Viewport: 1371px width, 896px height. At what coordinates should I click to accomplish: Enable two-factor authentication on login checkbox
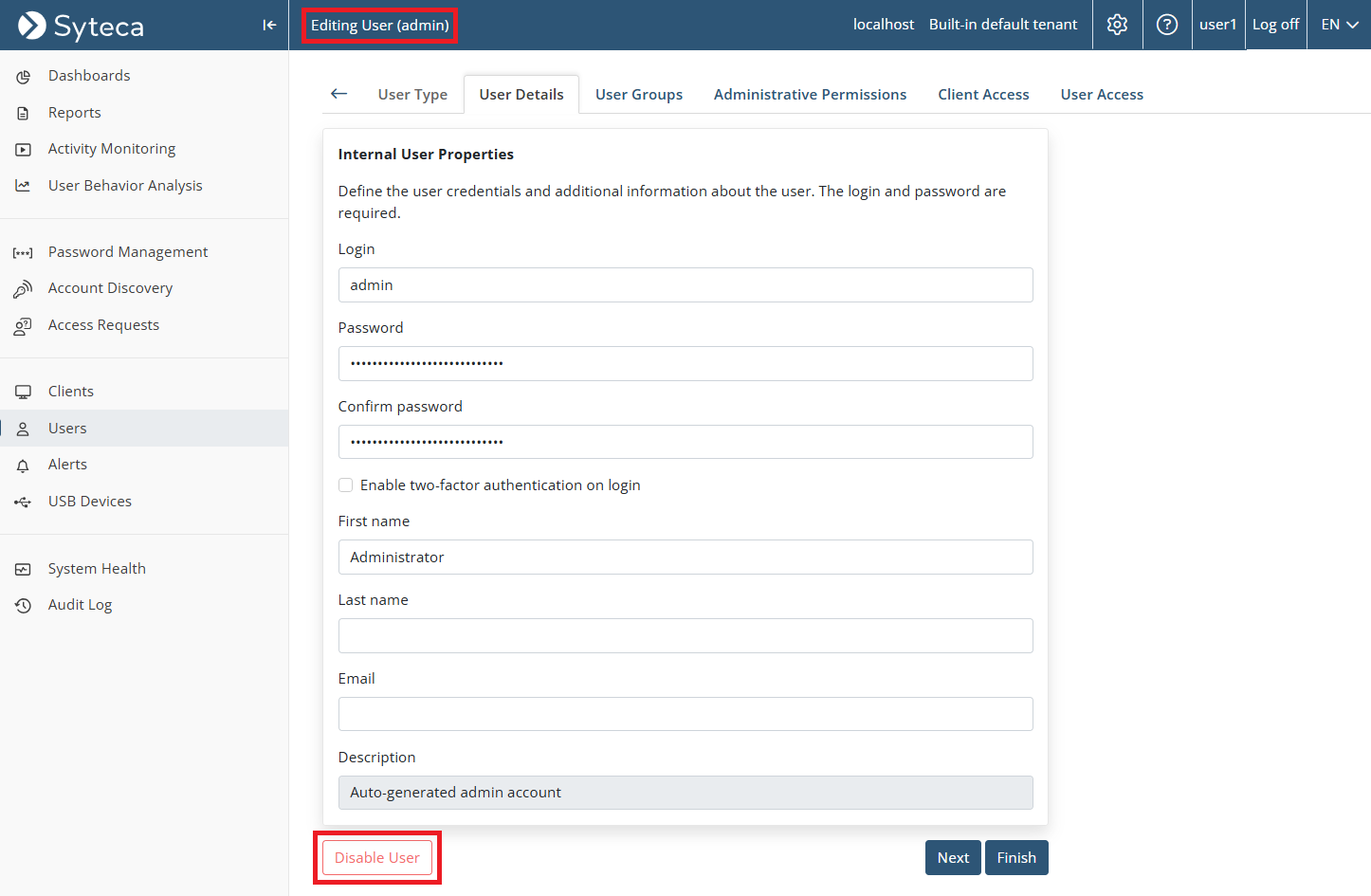pyautogui.click(x=346, y=485)
